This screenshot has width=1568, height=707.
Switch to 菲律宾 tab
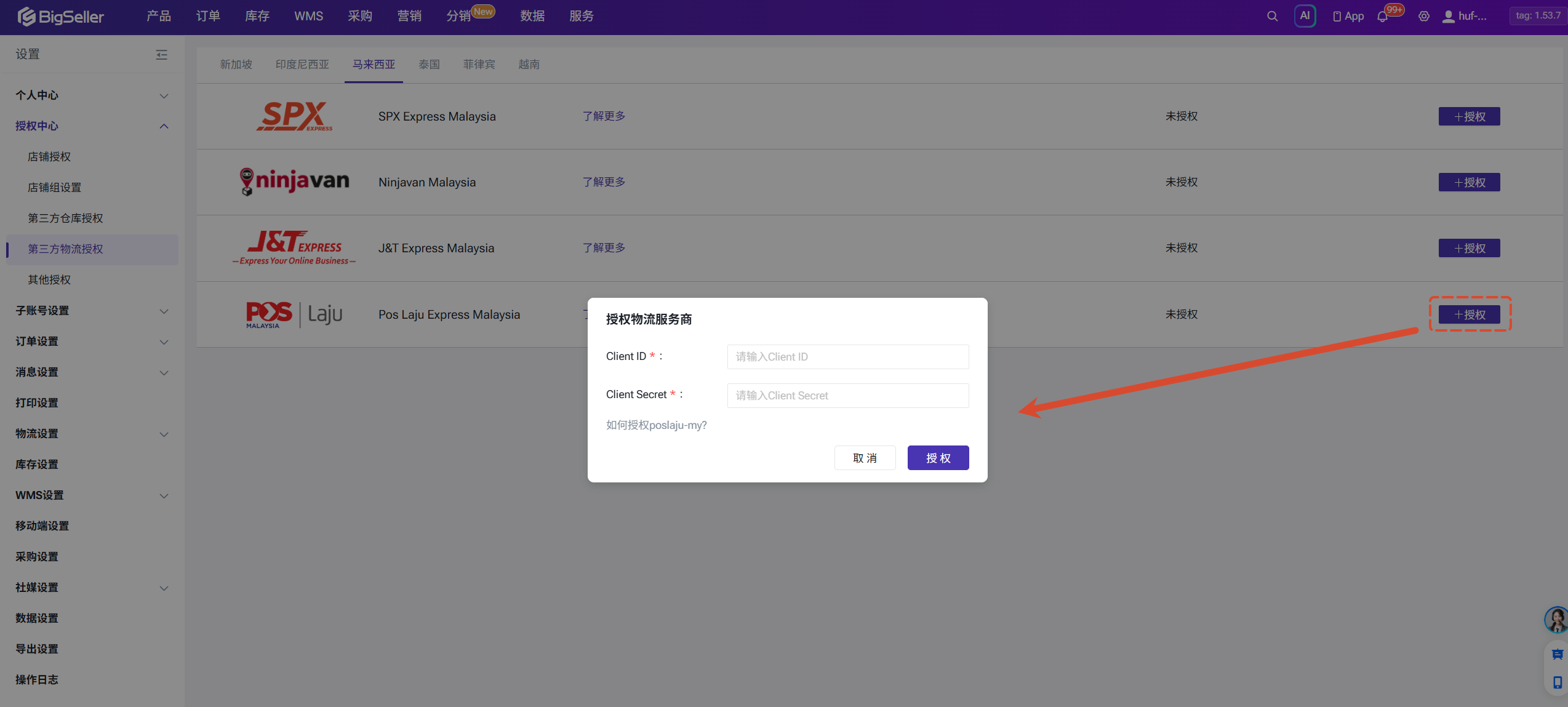[x=479, y=65]
